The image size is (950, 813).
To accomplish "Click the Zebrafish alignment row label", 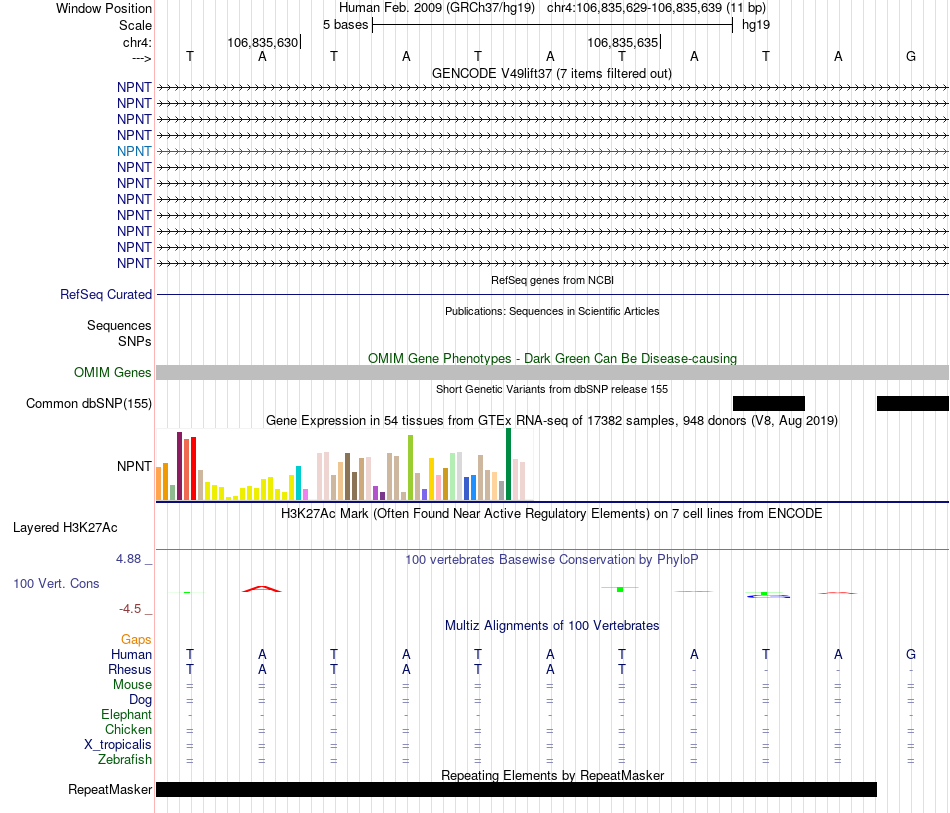I will coord(125,760).
